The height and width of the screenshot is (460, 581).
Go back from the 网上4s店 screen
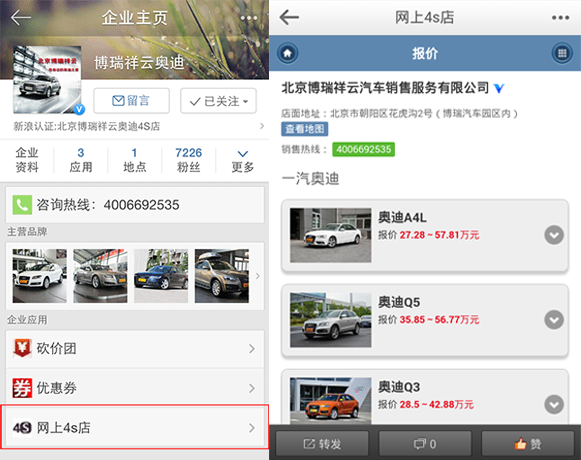pyautogui.click(x=289, y=17)
